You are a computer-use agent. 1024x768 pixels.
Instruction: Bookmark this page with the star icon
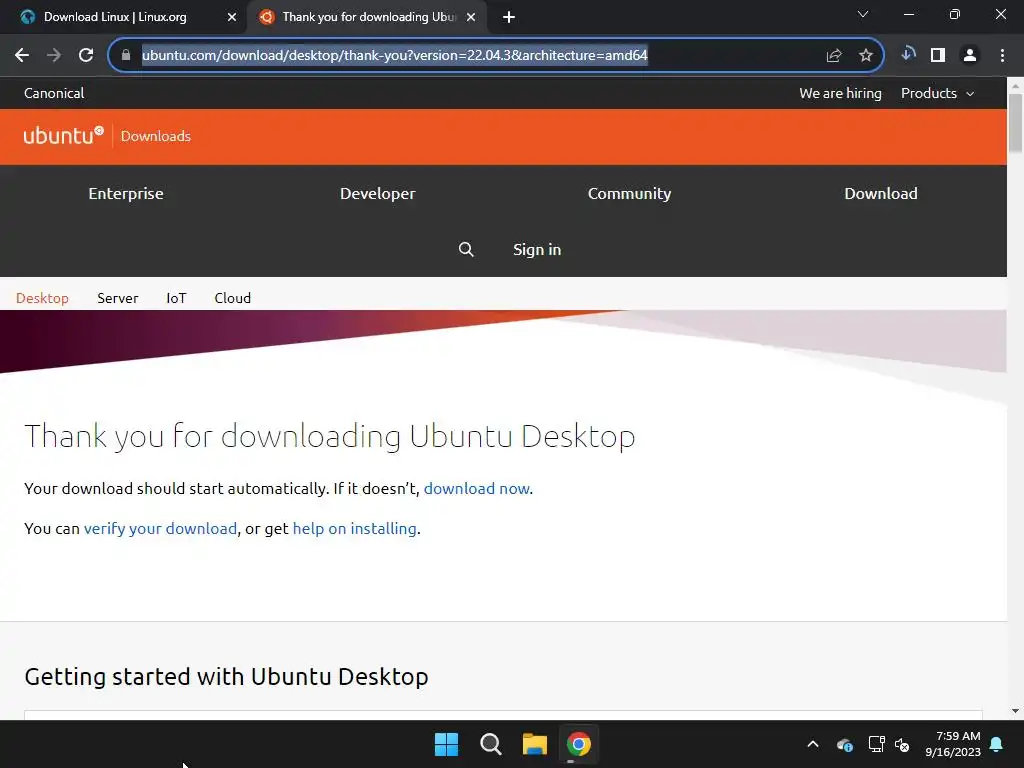point(866,56)
